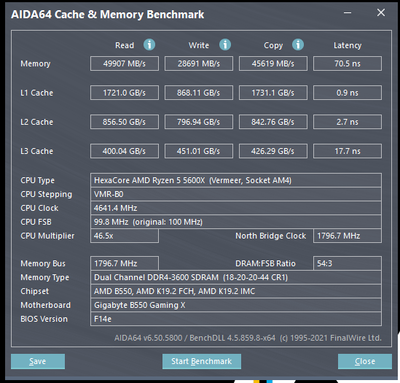400x383 pixels.
Task: Click DRAM:FSB Ratio value 54:3
Action: (347, 264)
